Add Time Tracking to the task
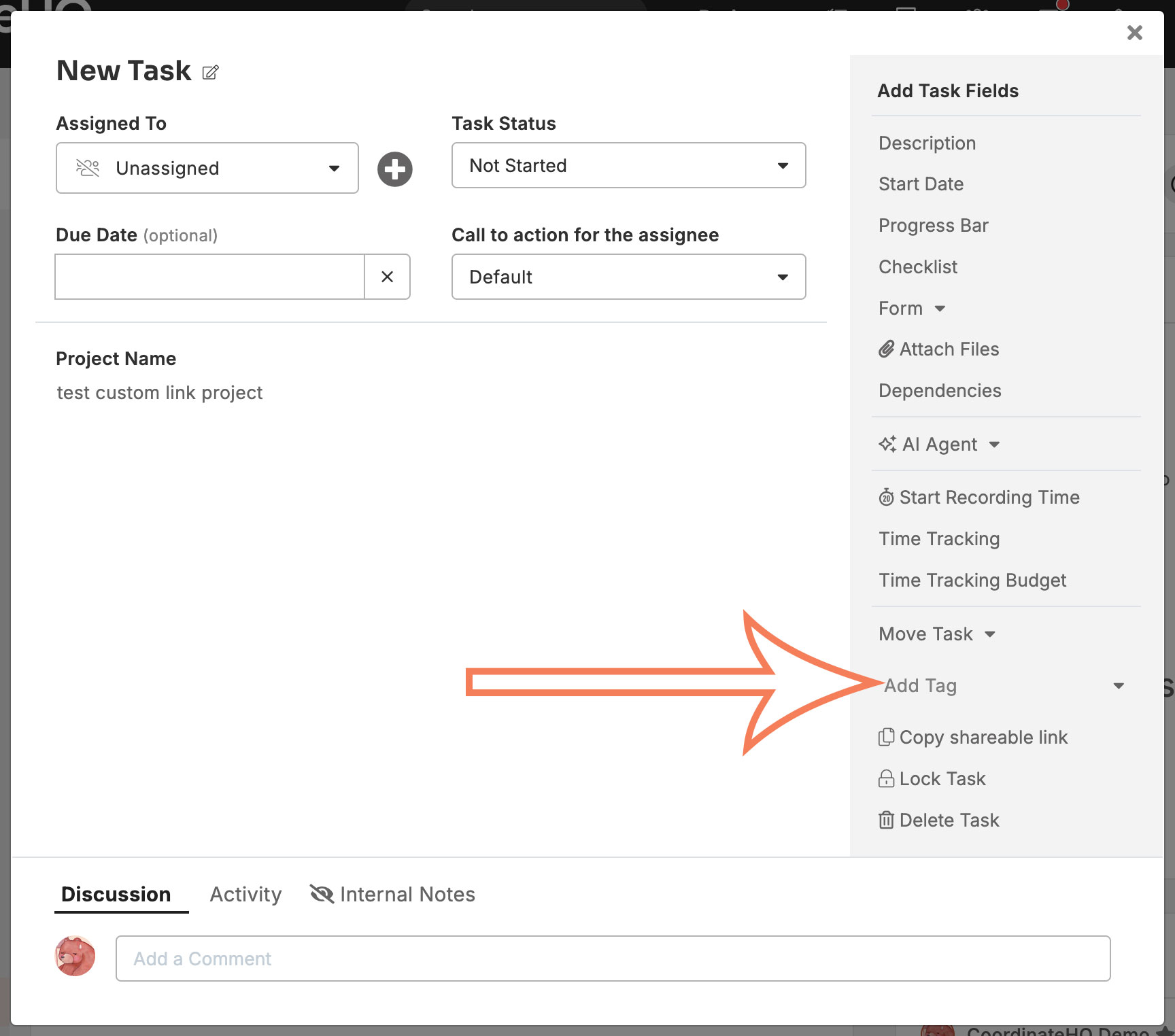This screenshot has width=1175, height=1036. (x=939, y=539)
